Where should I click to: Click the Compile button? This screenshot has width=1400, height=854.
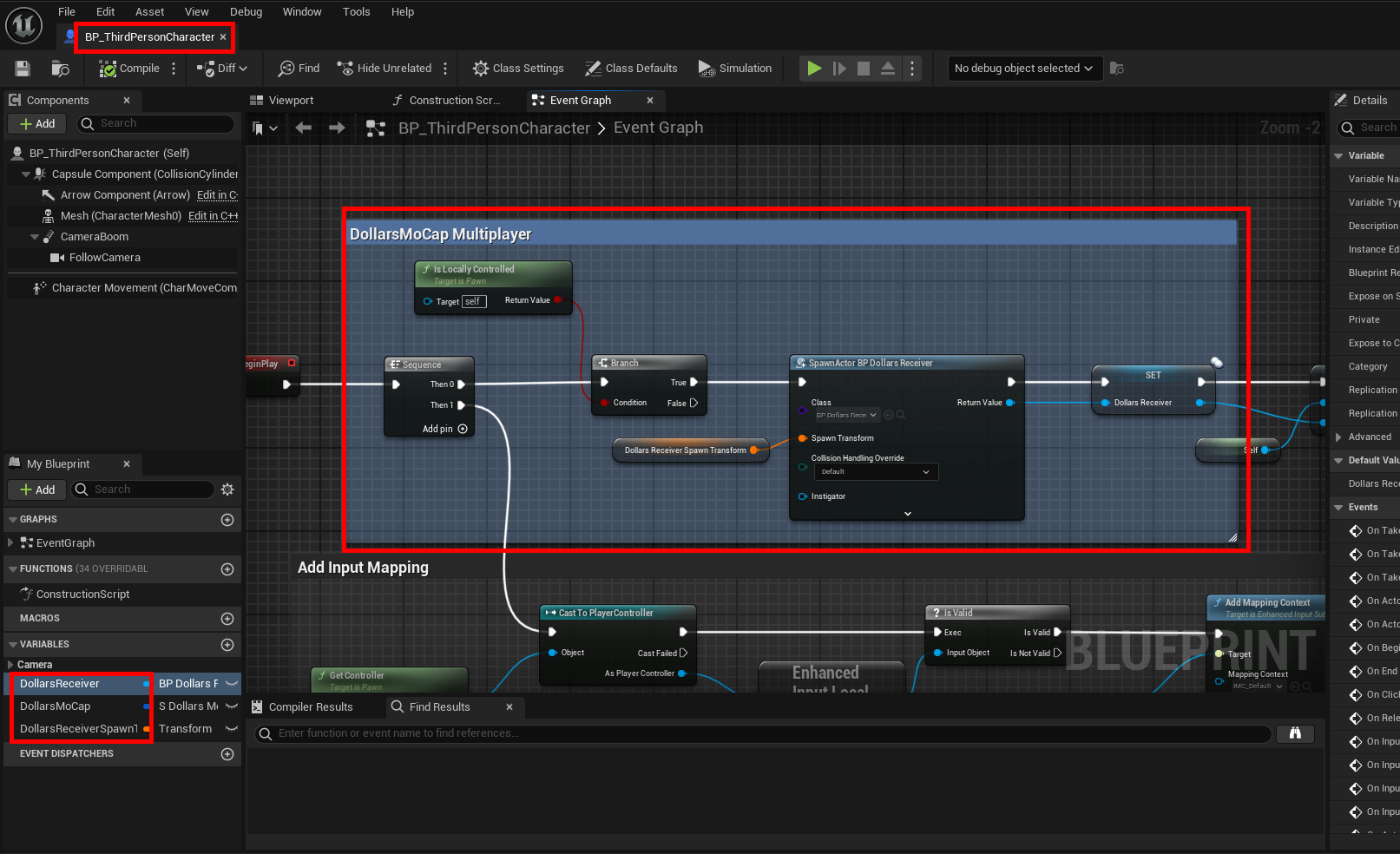130,69
